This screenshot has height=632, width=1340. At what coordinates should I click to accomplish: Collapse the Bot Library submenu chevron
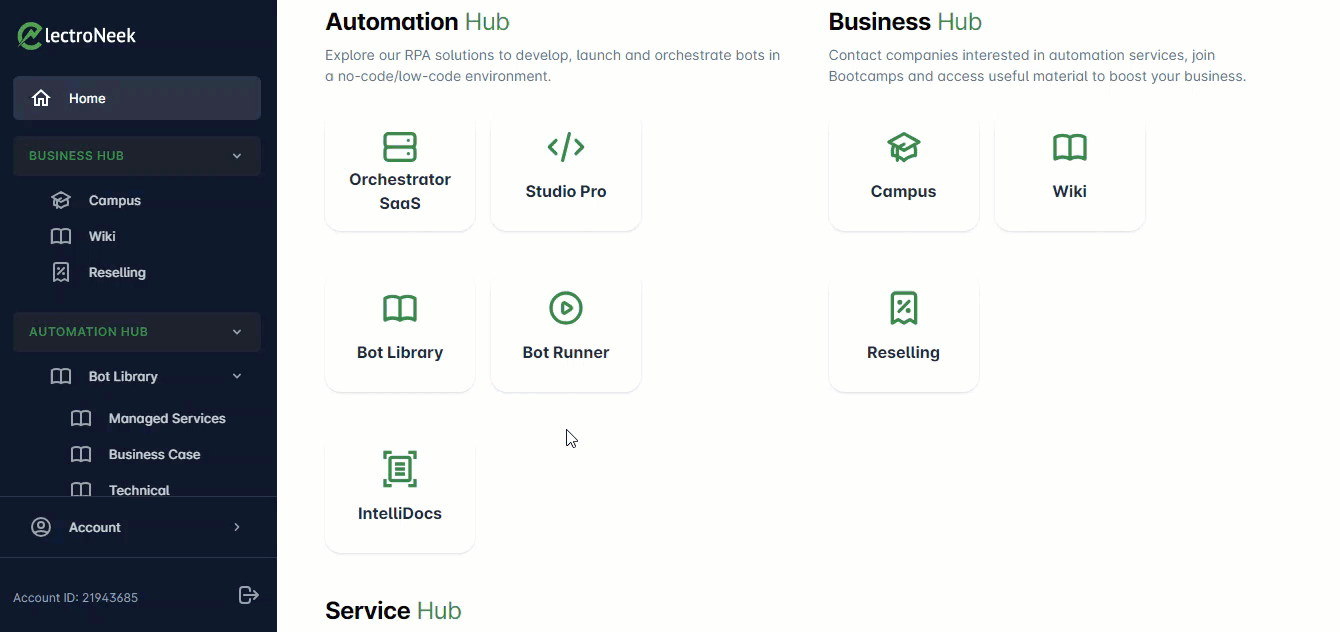pyautogui.click(x=237, y=376)
